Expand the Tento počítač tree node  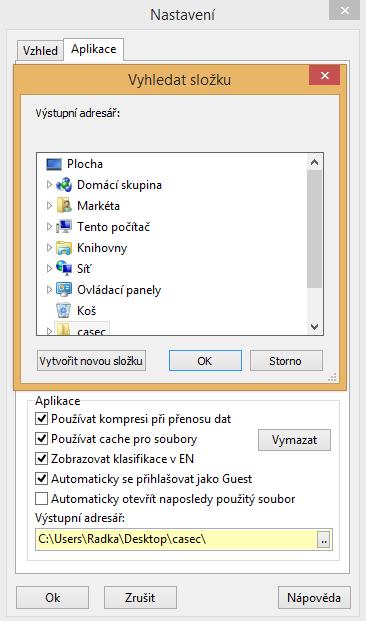click(x=49, y=227)
